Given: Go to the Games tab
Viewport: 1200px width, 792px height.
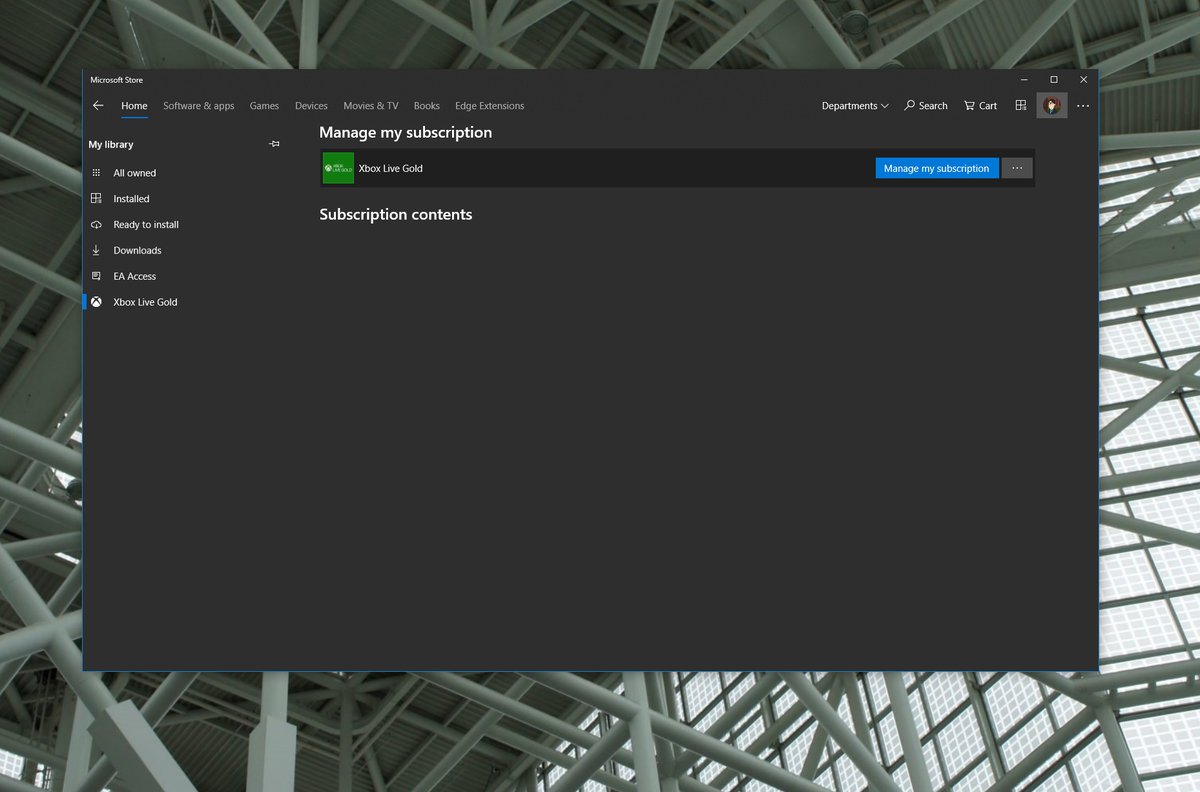Looking at the screenshot, I should [265, 106].
